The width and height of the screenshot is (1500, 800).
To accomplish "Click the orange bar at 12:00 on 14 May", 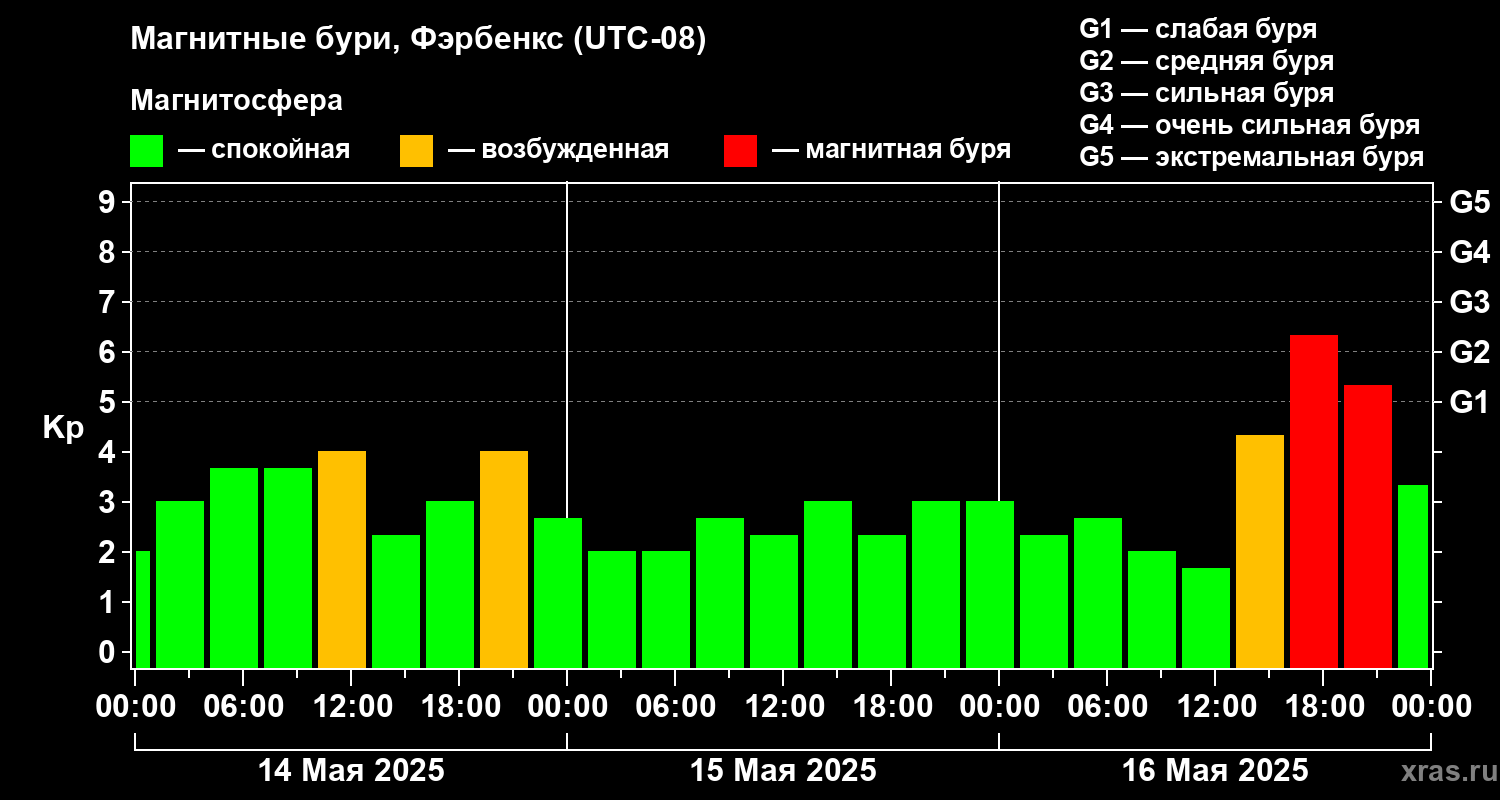I will click(x=342, y=559).
